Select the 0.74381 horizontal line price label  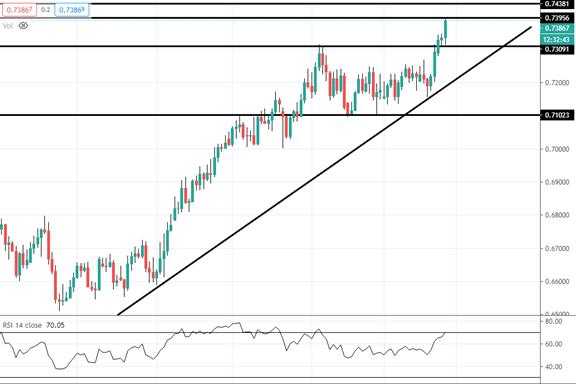[x=557, y=4]
